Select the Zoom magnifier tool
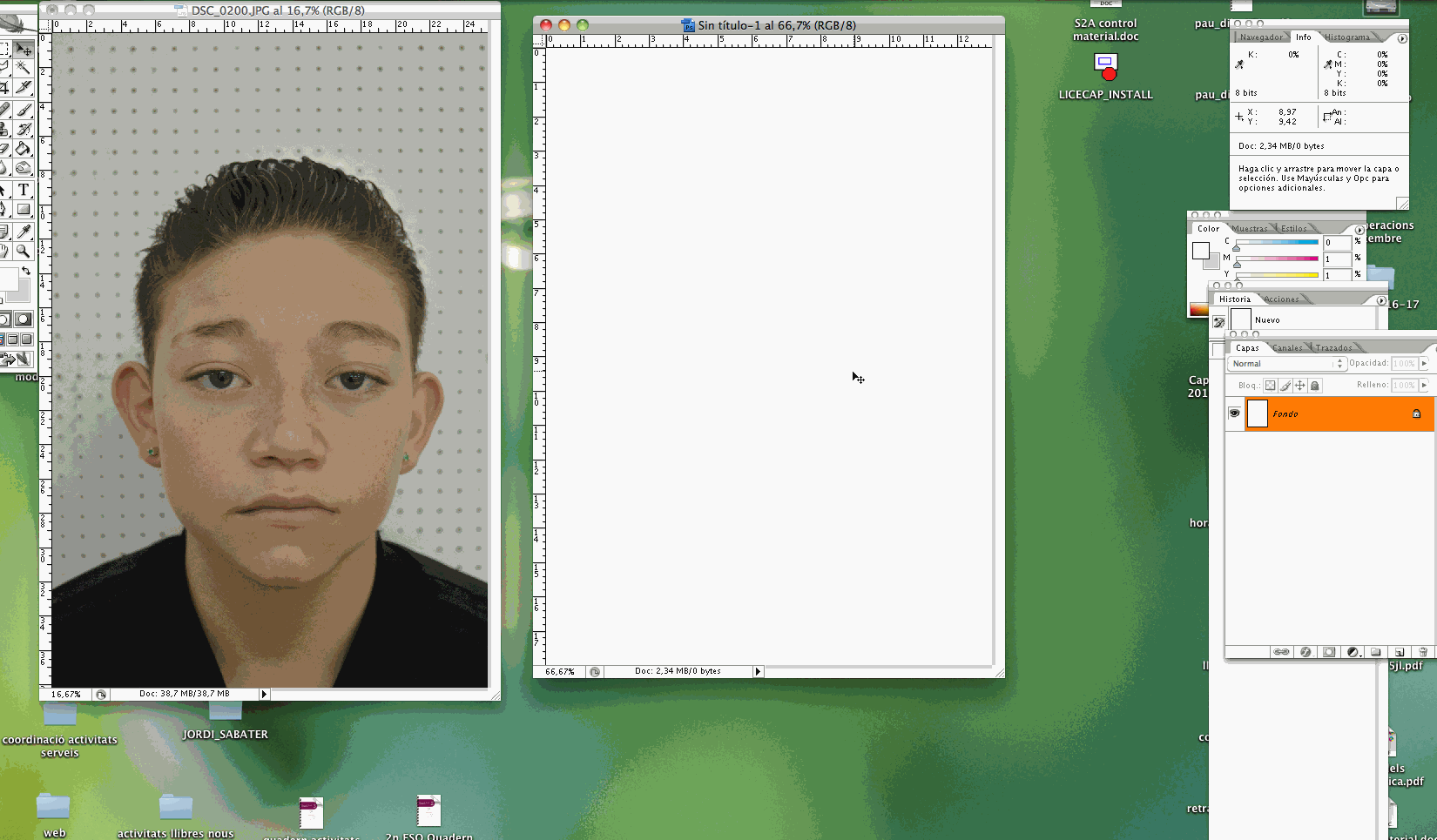The width and height of the screenshot is (1437, 840). click(24, 251)
